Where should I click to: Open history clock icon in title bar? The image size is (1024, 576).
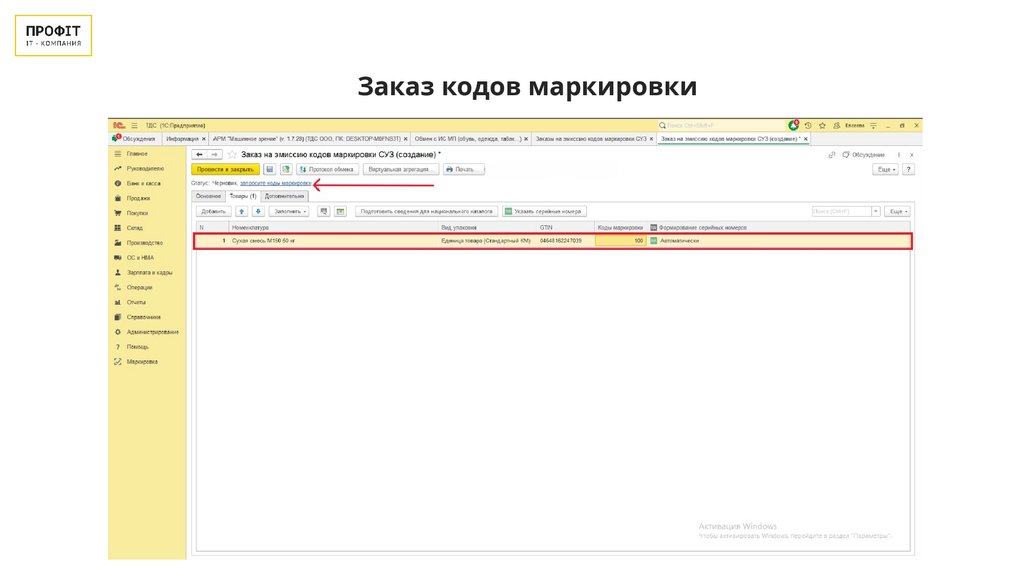tap(808, 125)
